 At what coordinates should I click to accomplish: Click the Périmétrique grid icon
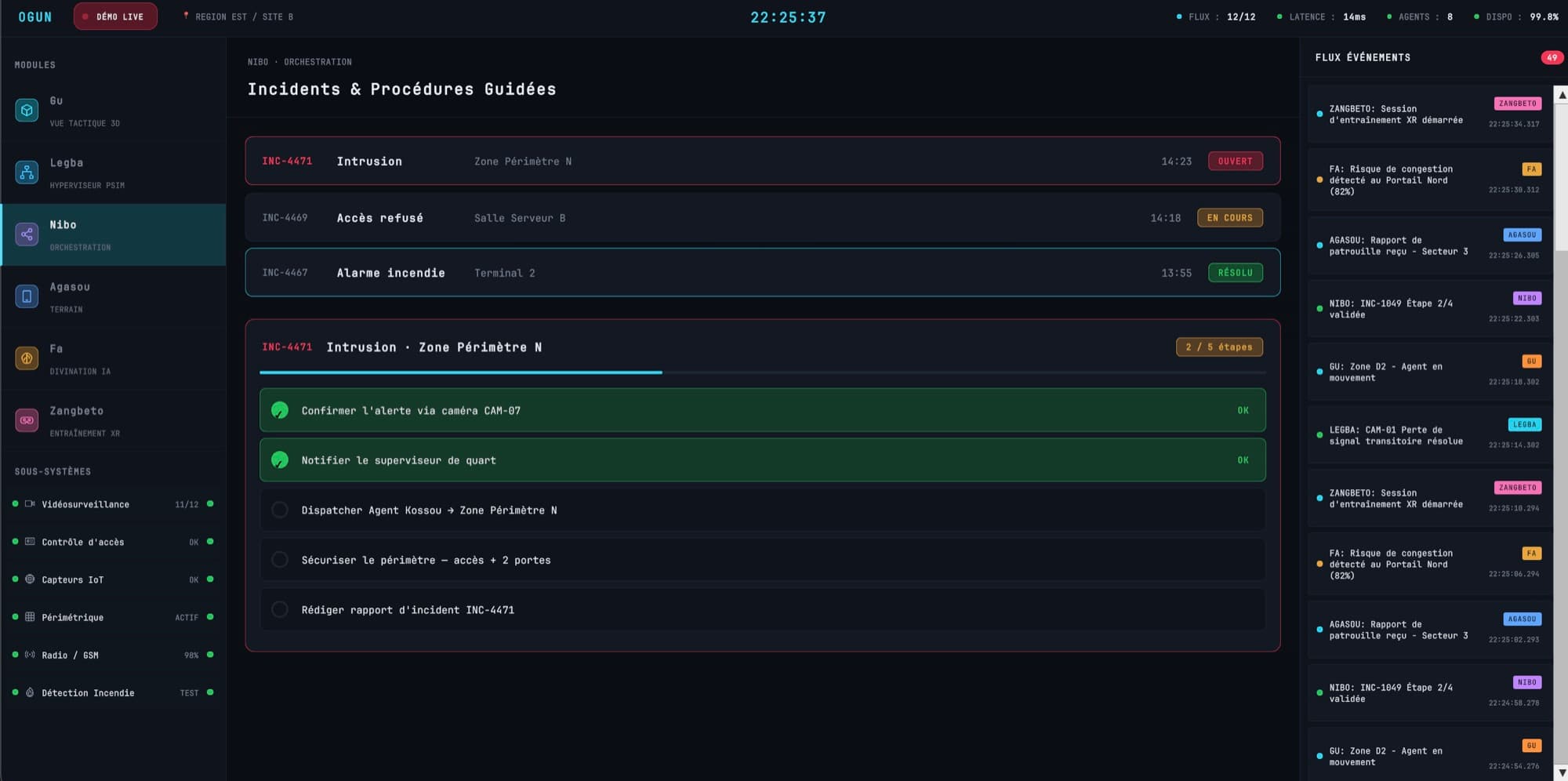pyautogui.click(x=30, y=617)
